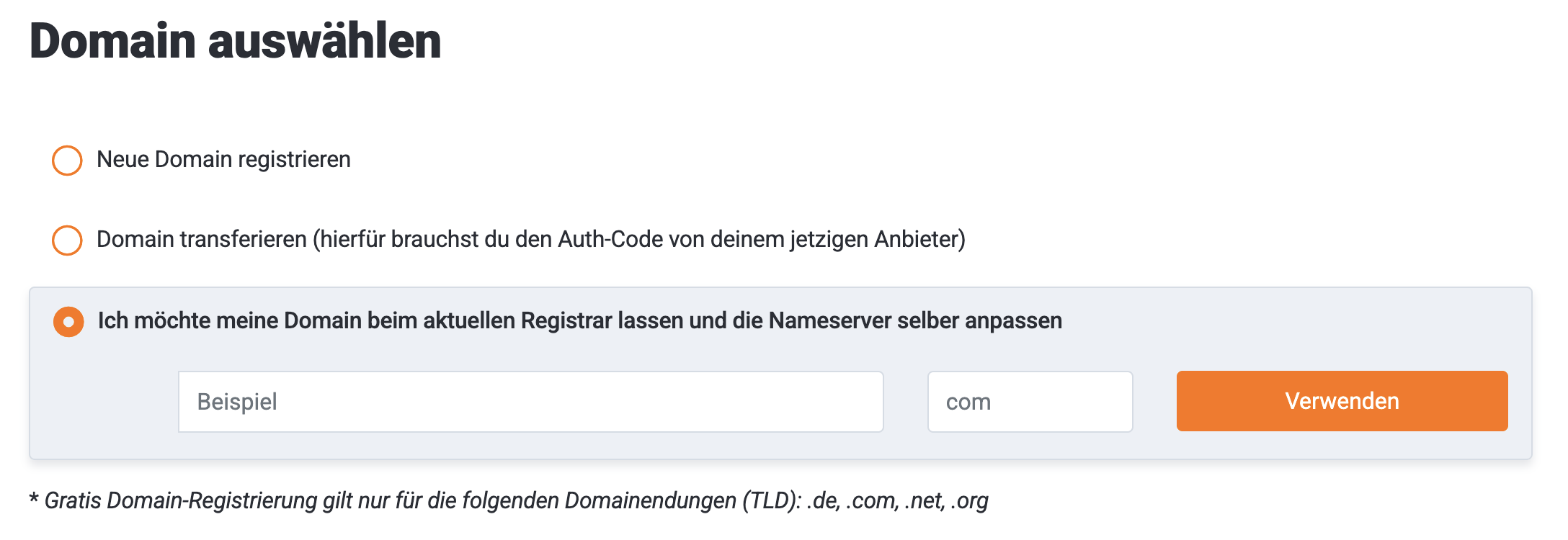
Task: Select the "Neue Domain registrieren" radio button
Action: [67, 161]
